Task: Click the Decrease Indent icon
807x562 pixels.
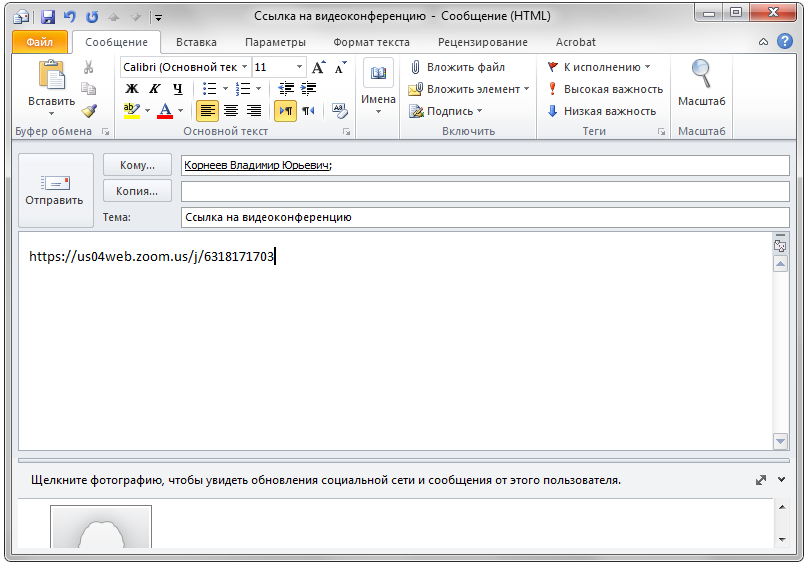Action: pos(286,89)
